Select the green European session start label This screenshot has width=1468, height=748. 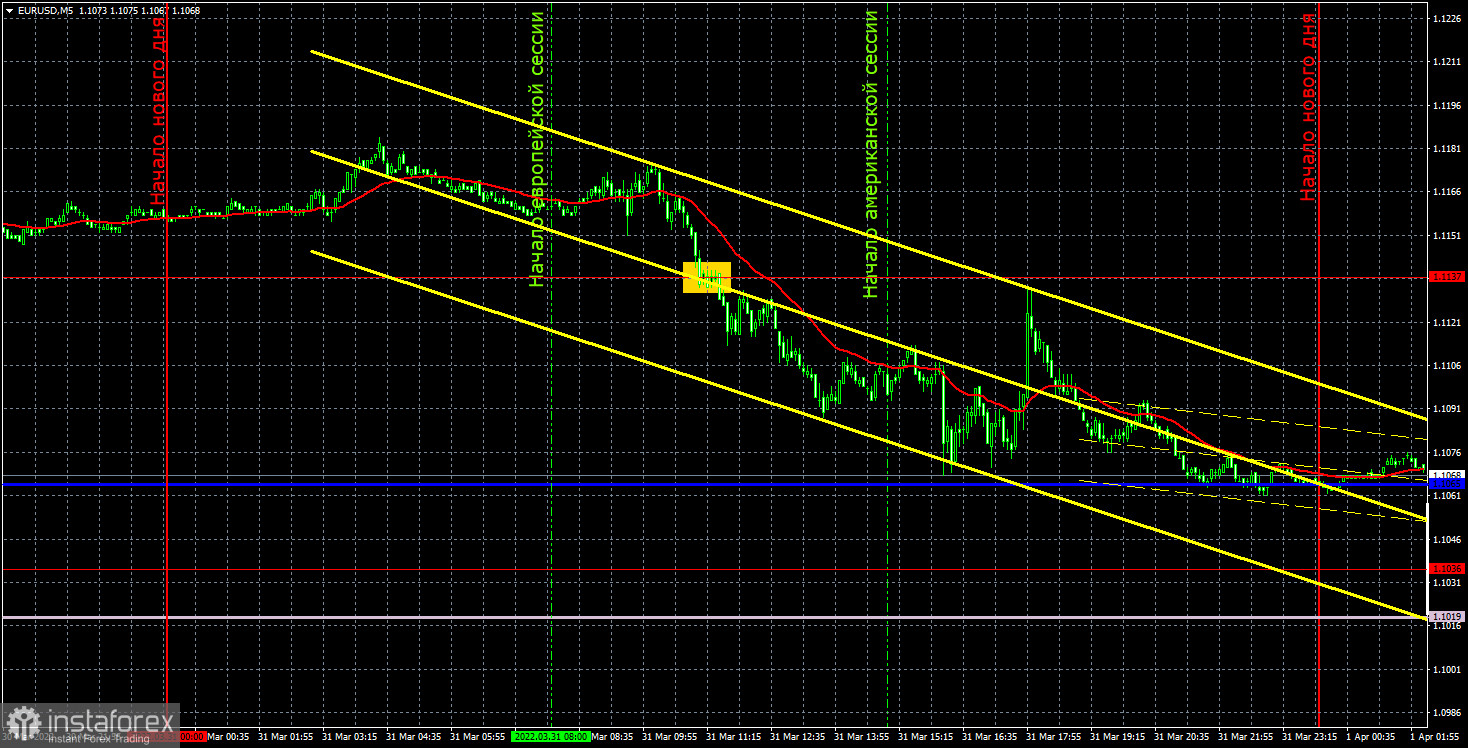[x=538, y=149]
